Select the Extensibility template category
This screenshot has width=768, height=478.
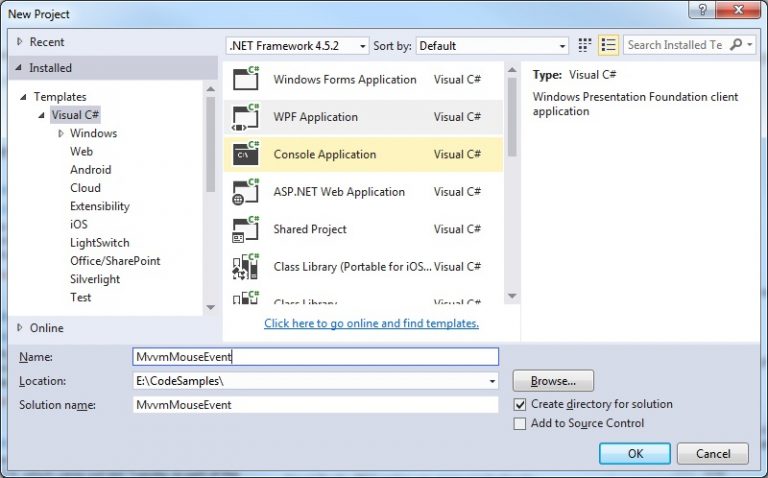[99, 206]
